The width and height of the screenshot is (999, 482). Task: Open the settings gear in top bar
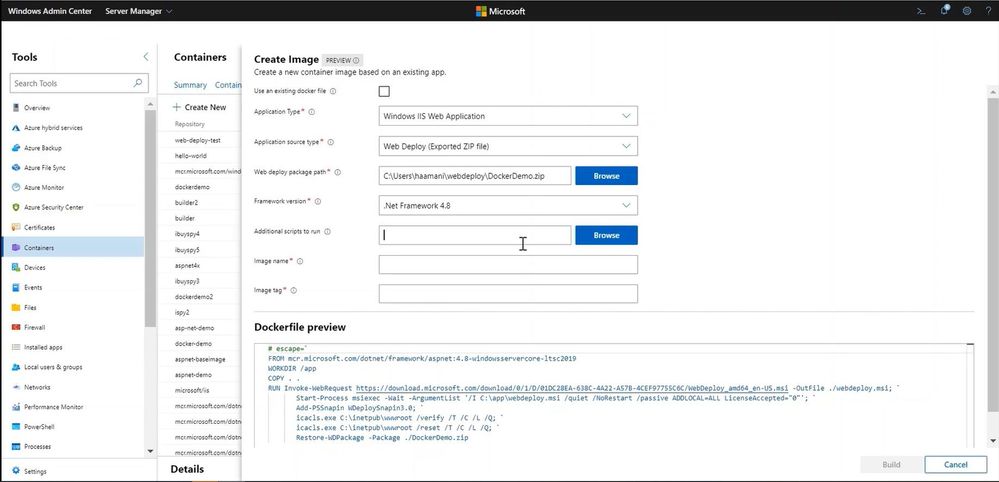click(x=967, y=11)
